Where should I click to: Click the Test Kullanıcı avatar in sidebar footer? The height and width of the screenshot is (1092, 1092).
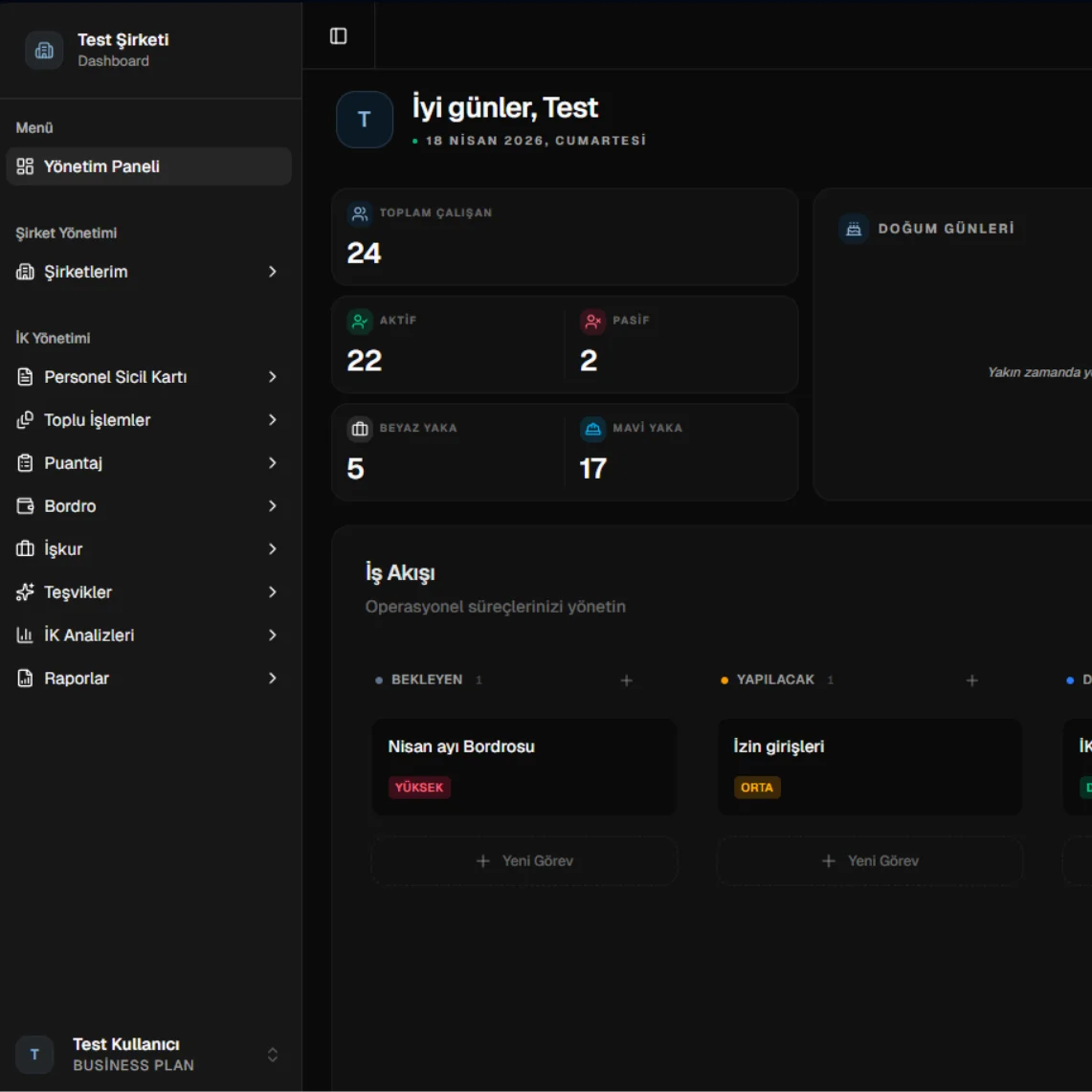point(34,1055)
